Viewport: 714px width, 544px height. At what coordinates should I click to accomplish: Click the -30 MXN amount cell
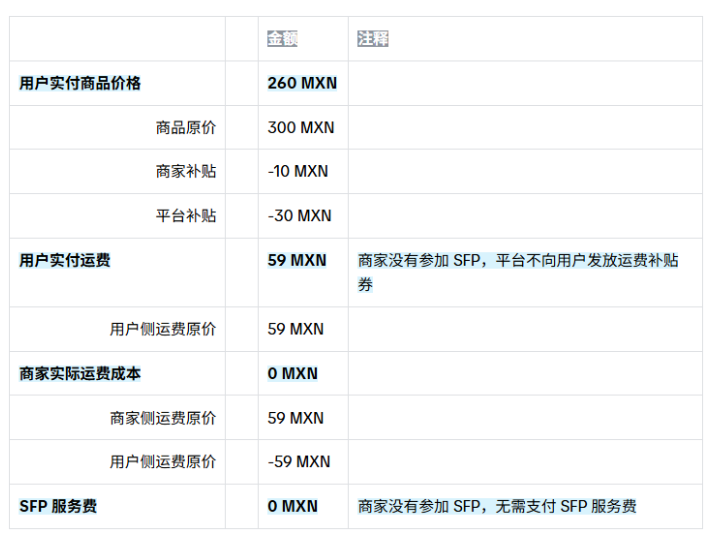(299, 216)
